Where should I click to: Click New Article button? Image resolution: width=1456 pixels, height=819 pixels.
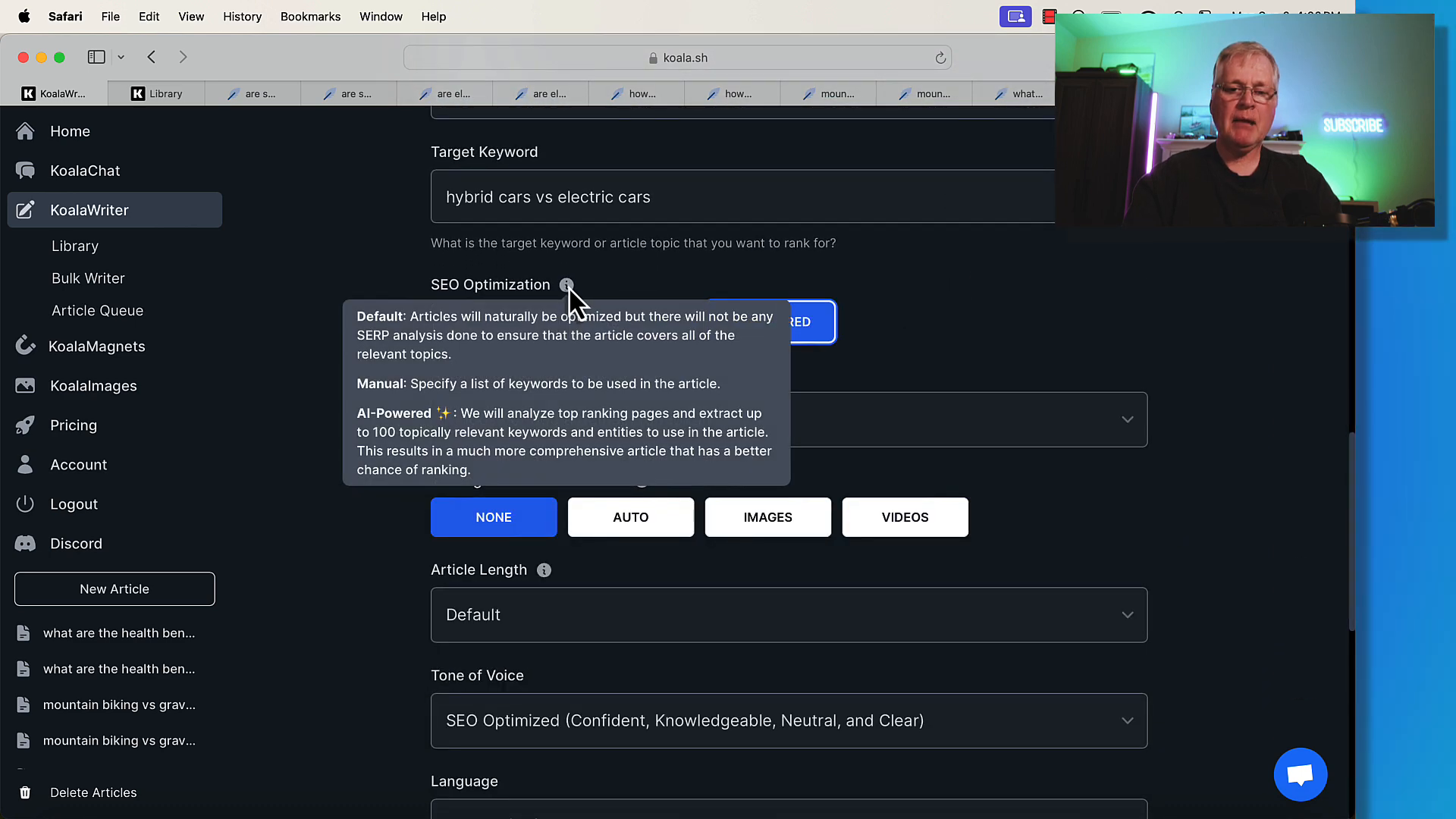pos(114,588)
